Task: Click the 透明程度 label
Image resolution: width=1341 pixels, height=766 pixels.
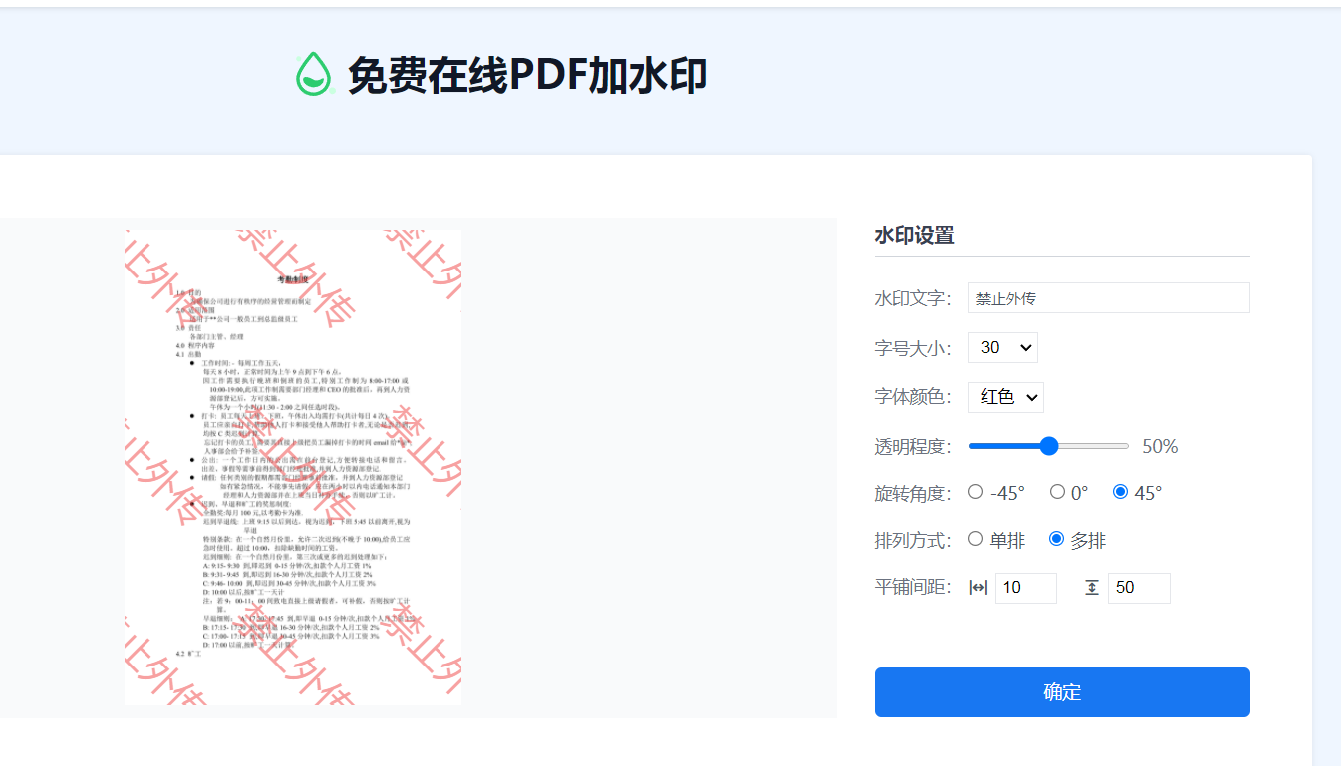Action: point(913,446)
